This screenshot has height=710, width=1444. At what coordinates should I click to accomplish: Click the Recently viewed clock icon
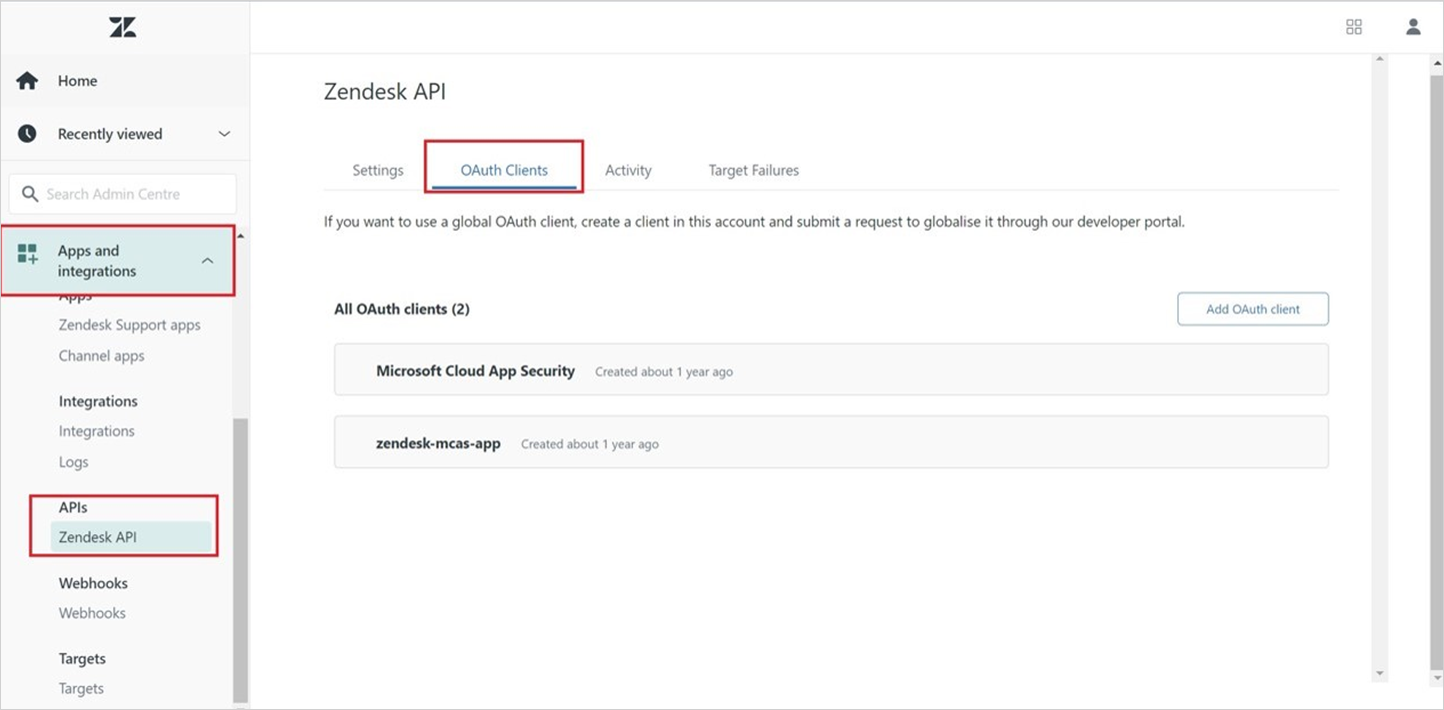point(27,133)
